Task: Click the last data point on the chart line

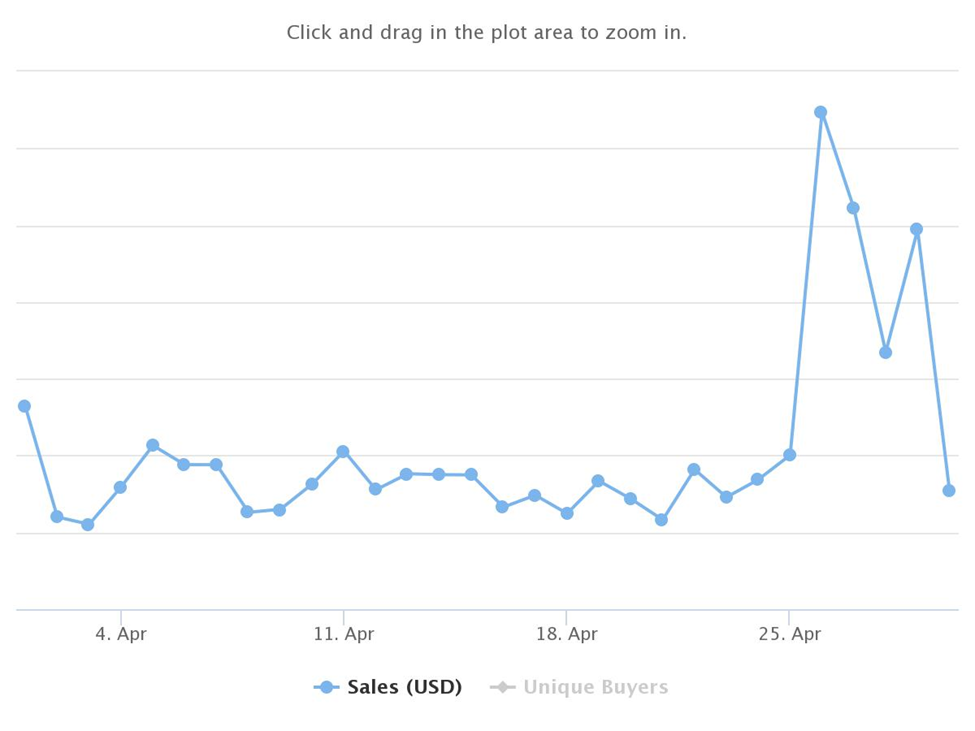Action: (x=949, y=491)
